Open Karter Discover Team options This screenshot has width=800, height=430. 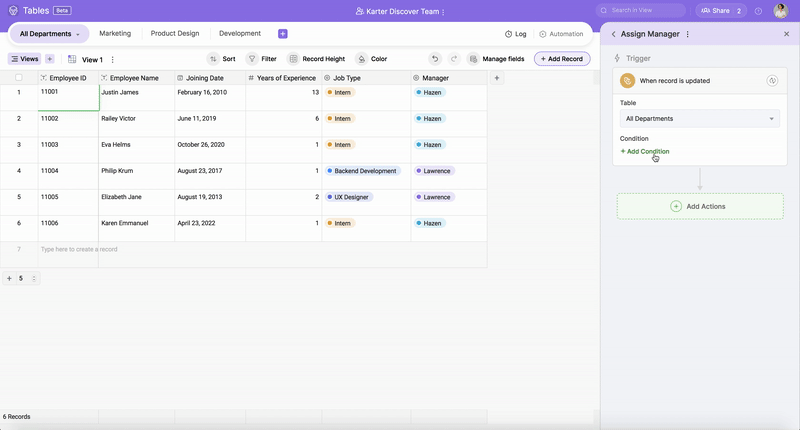pos(443,11)
